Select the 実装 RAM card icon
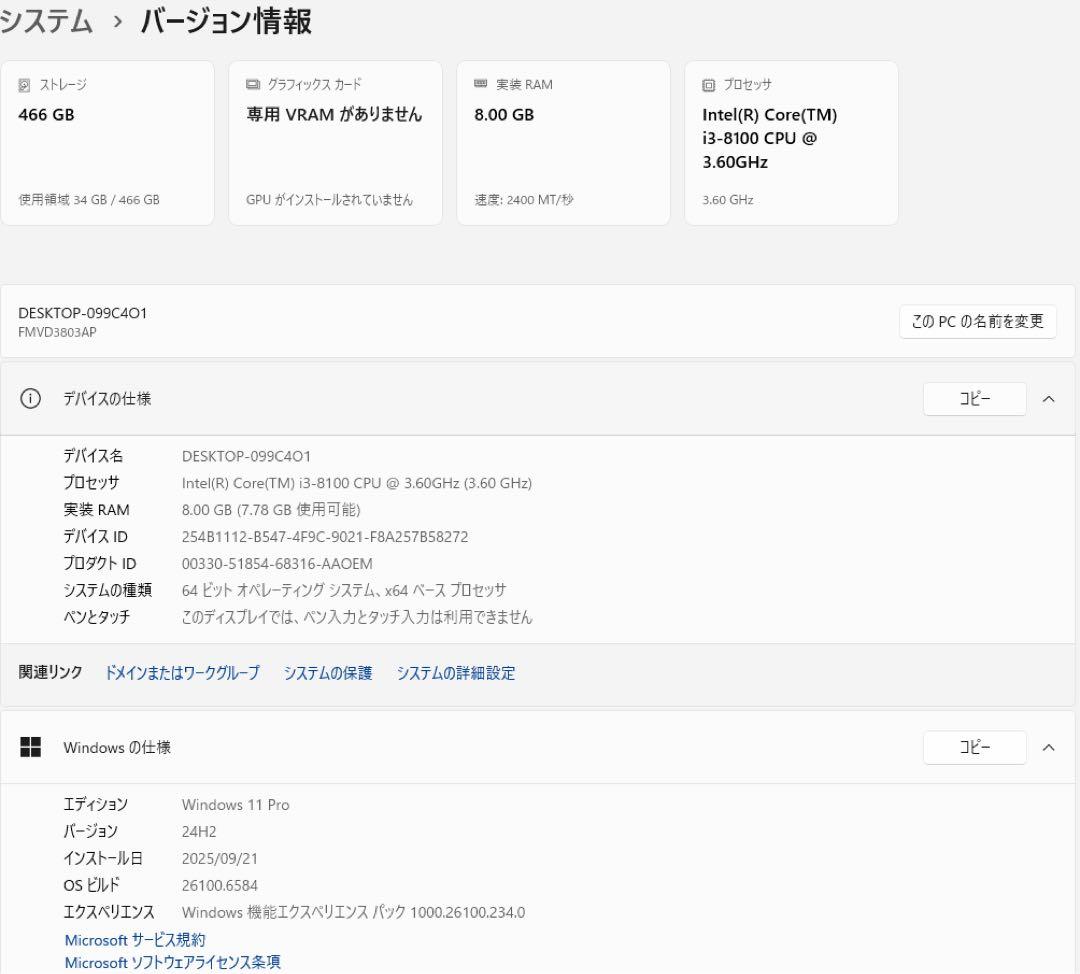The image size is (1080, 974). click(479, 84)
